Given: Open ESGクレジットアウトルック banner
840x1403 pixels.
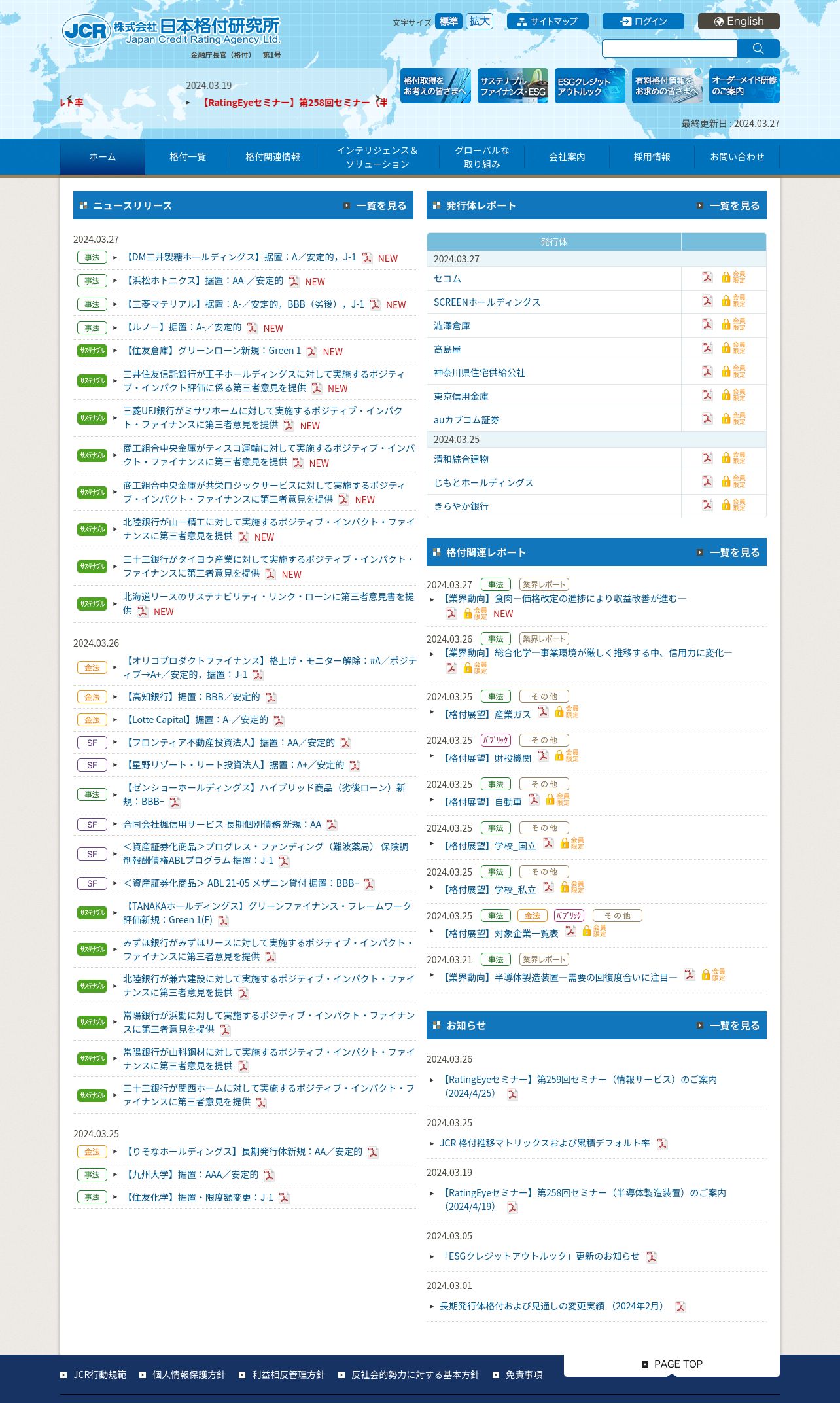Looking at the screenshot, I should pyautogui.click(x=590, y=86).
